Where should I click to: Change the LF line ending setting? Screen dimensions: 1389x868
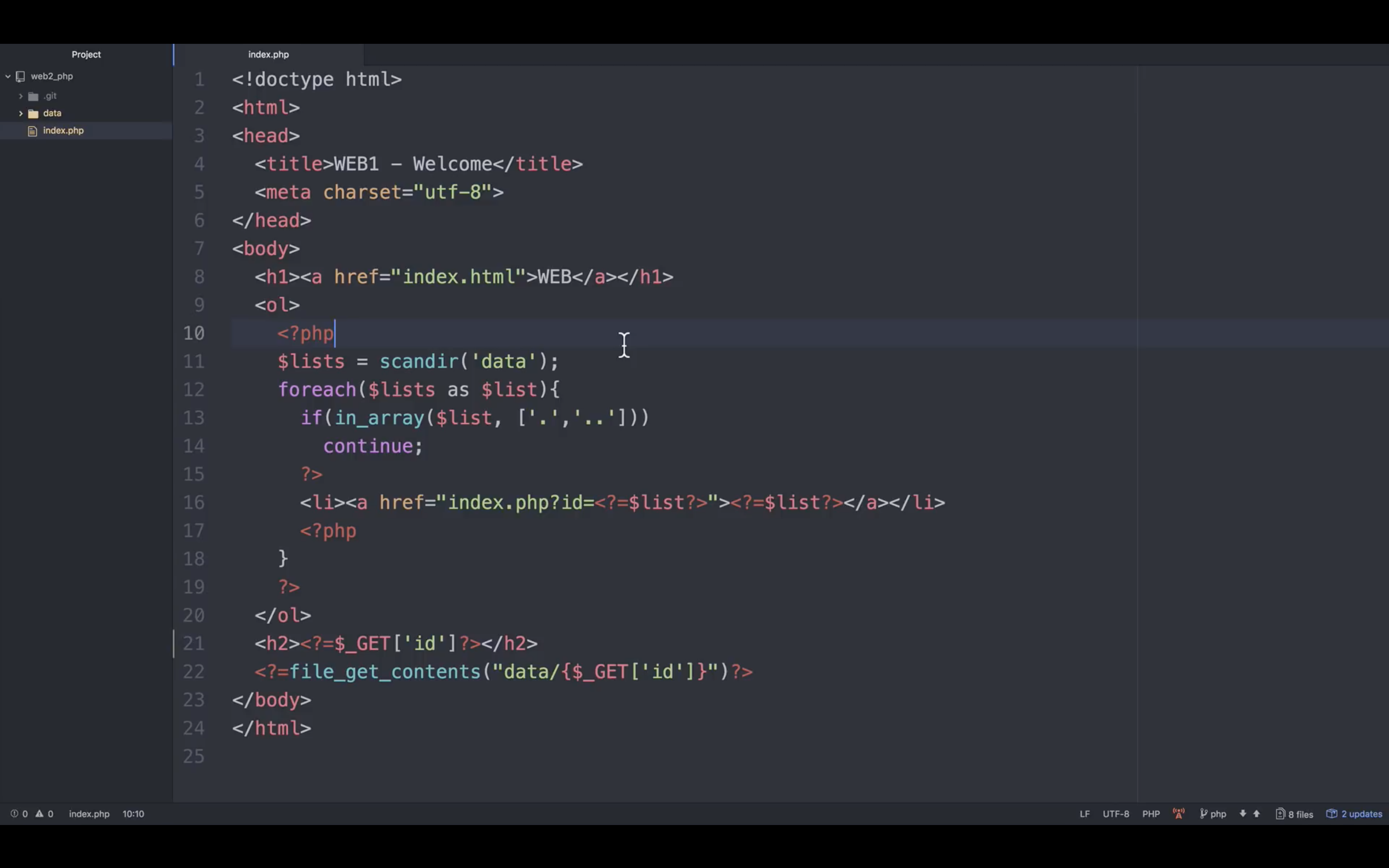pos(1084,813)
